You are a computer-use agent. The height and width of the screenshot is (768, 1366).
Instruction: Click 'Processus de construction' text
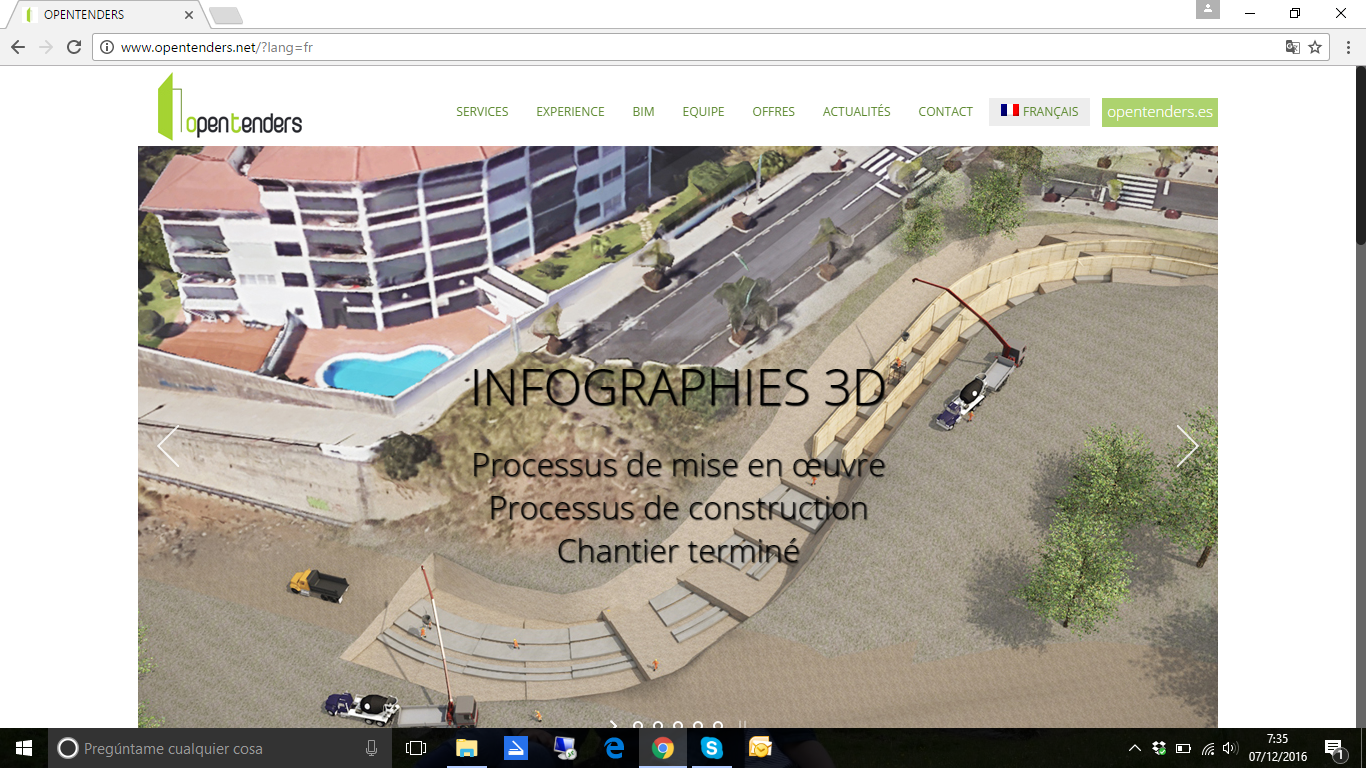tap(678, 508)
